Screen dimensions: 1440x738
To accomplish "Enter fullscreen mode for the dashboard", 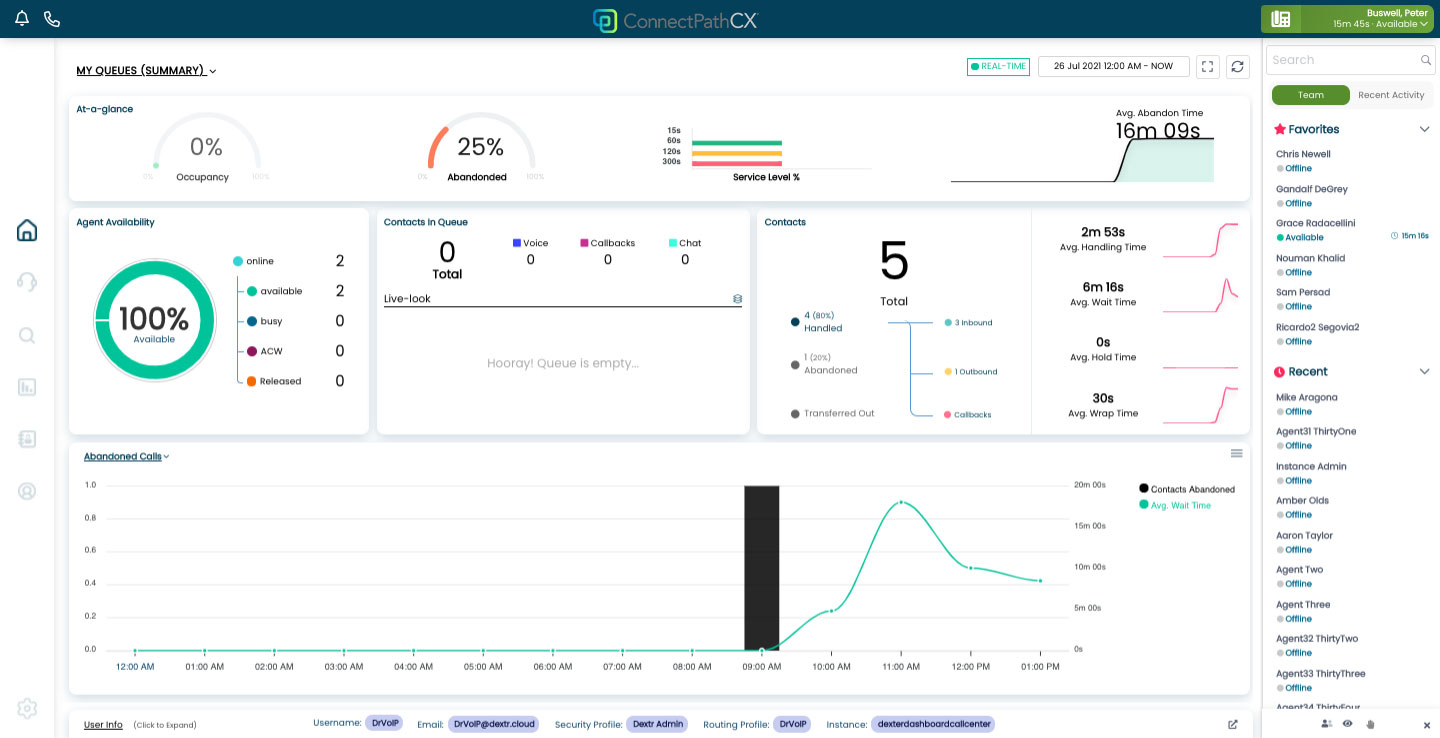I will tap(1208, 66).
